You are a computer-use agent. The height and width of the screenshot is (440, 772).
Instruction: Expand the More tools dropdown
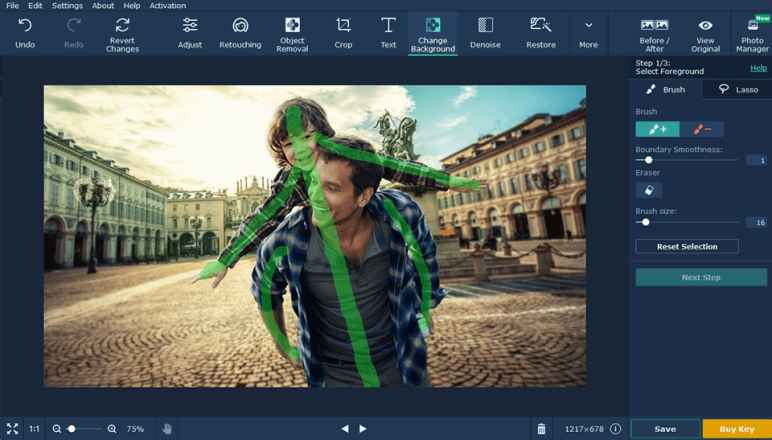(588, 25)
